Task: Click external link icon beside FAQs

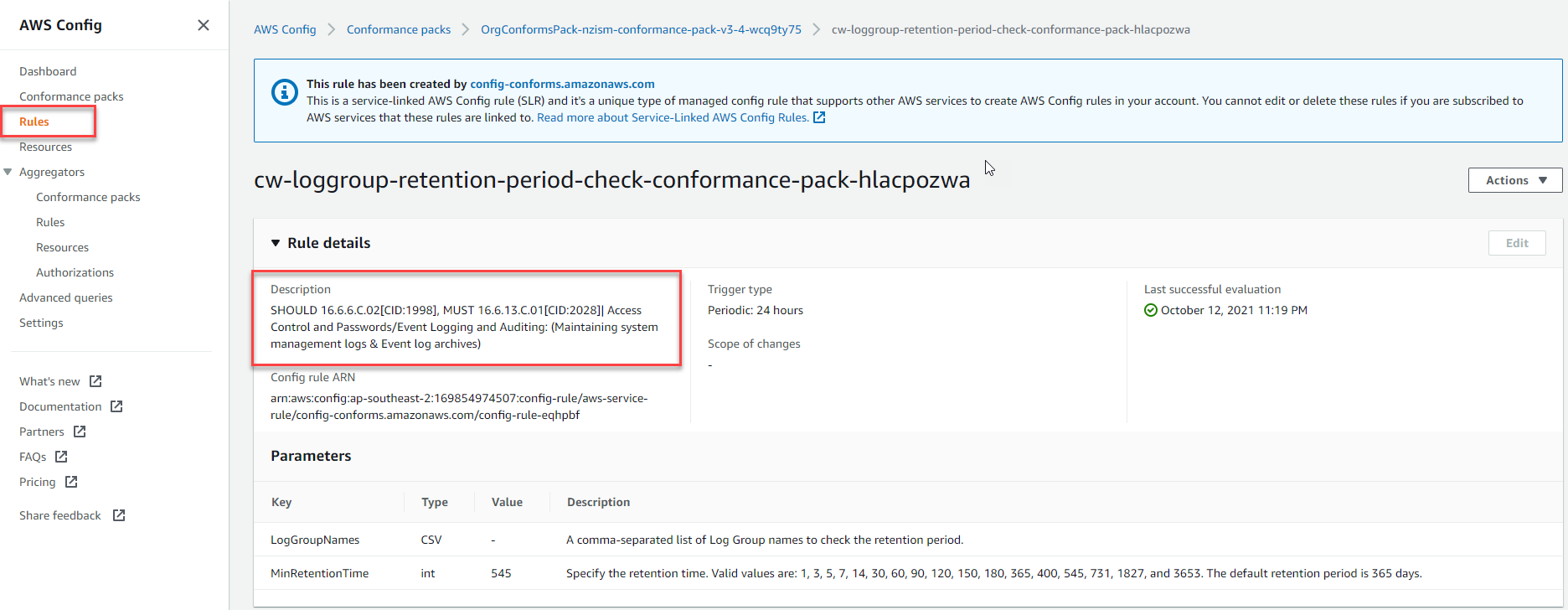Action: (61, 457)
